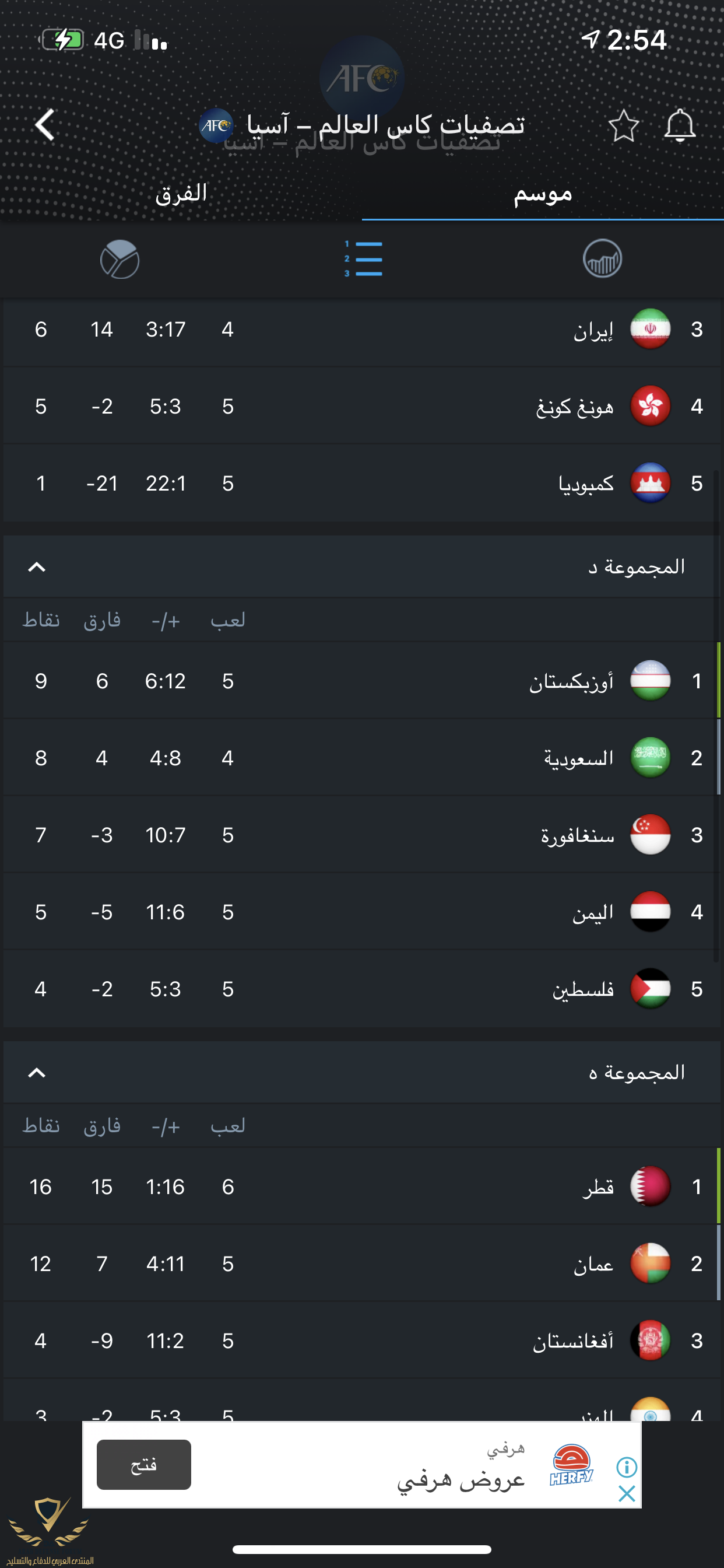This screenshot has width=724, height=1568.
Task: Toggle the notification bell icon
Action: pos(679,125)
